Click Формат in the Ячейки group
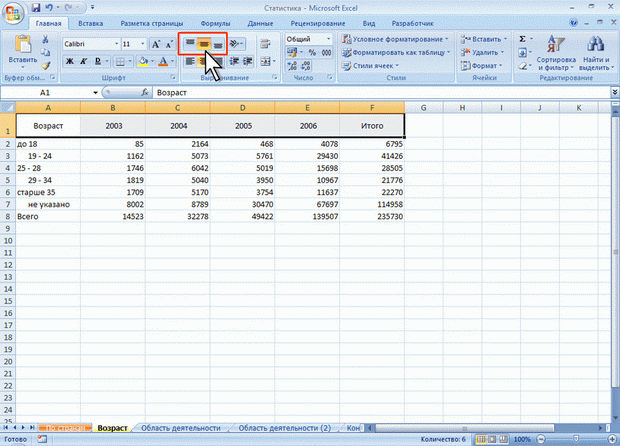 coord(481,66)
